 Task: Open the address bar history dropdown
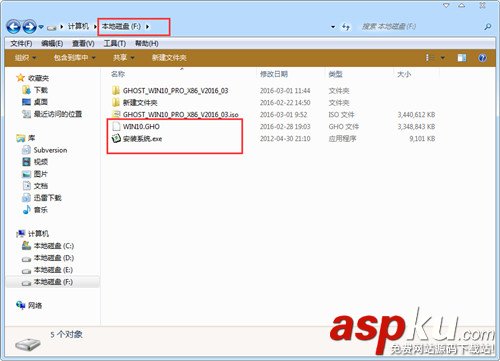332,27
